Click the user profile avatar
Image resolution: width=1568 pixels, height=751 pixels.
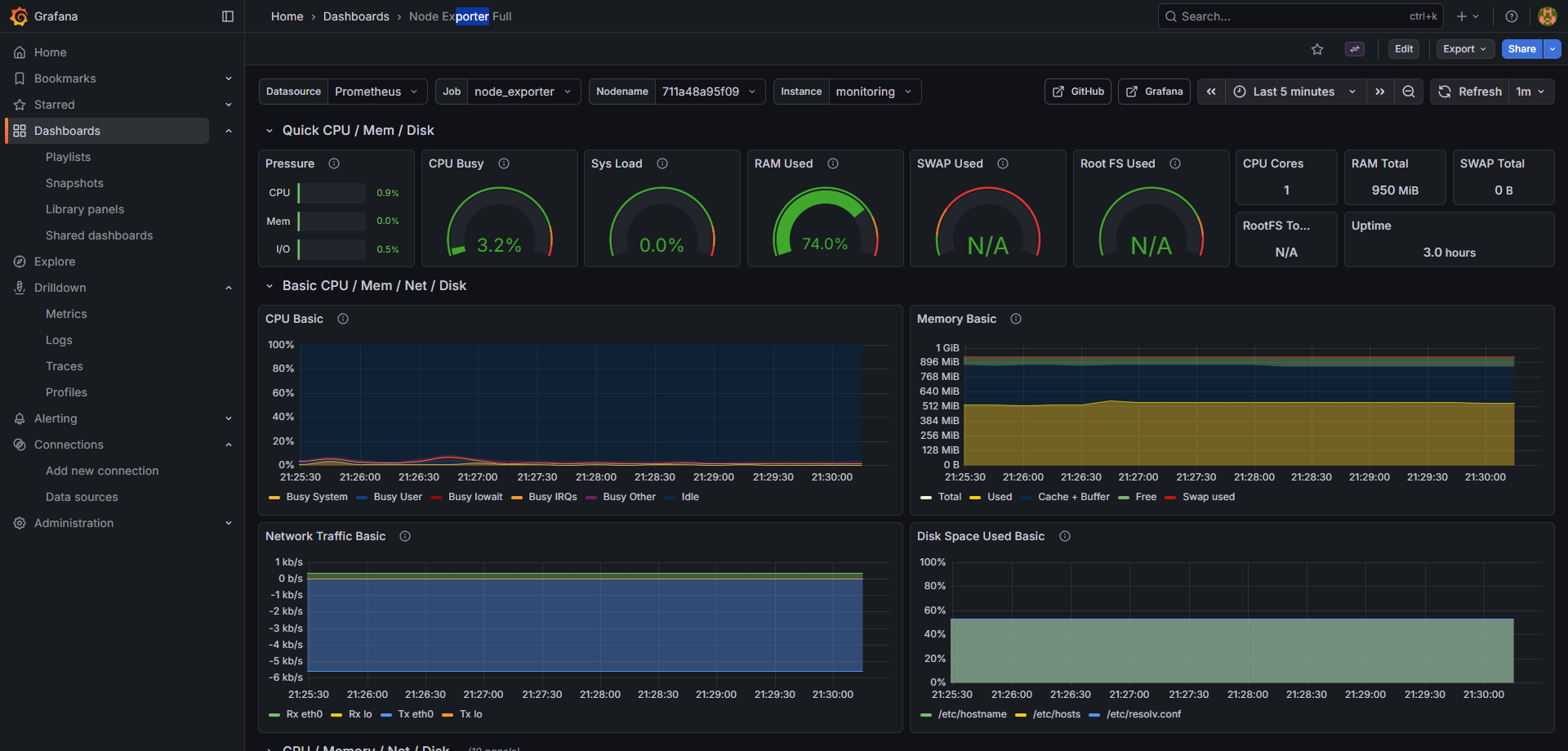[x=1548, y=16]
